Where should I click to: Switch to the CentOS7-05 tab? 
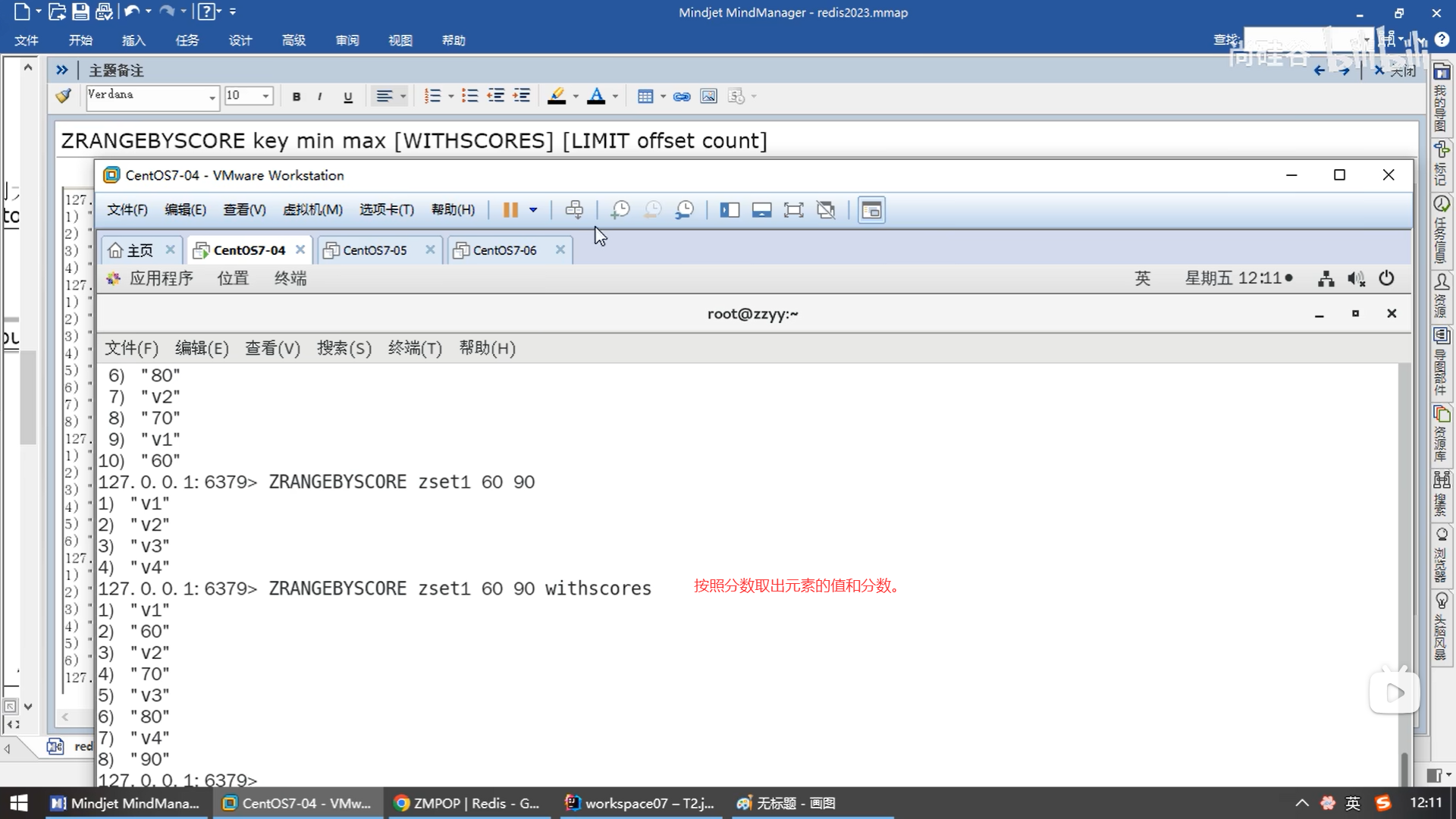[x=375, y=250]
